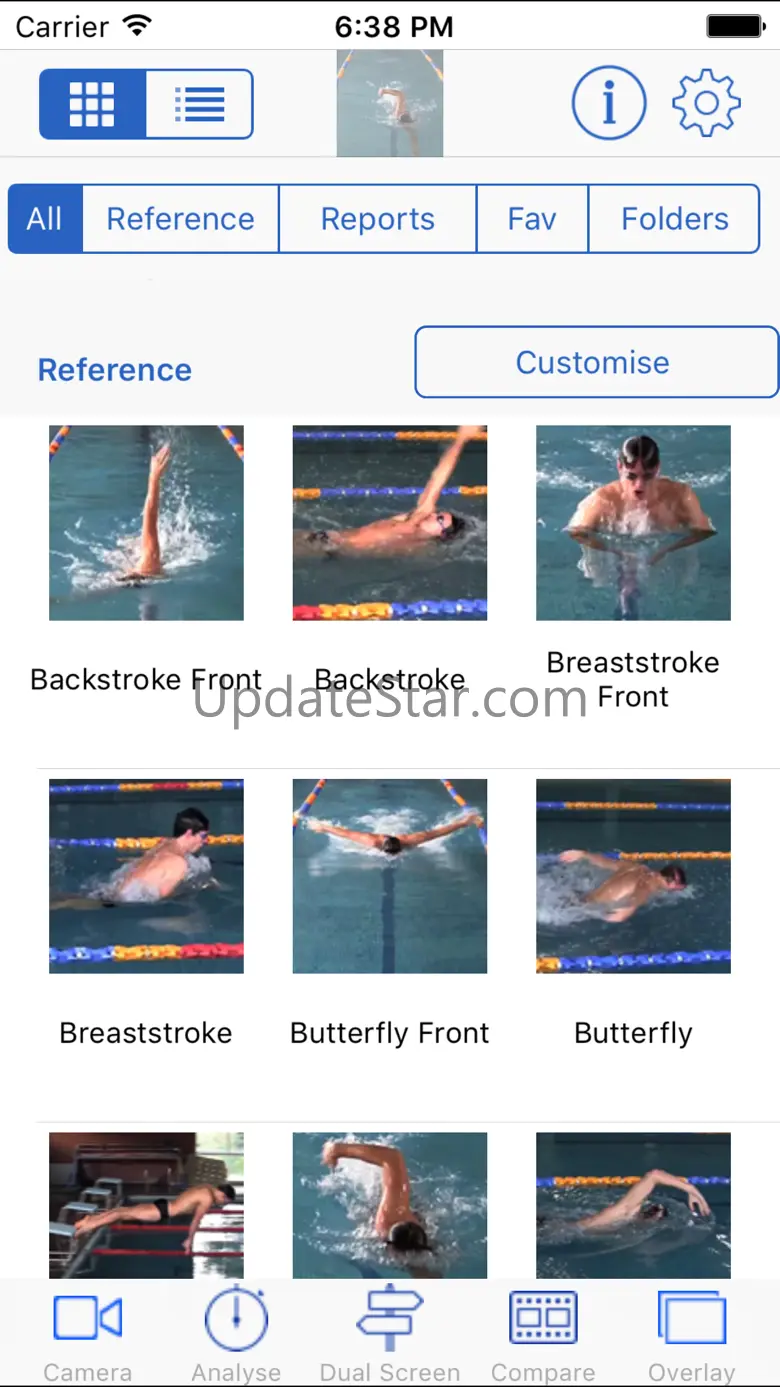
Task: Show the Fav tab
Action: pyautogui.click(x=532, y=219)
